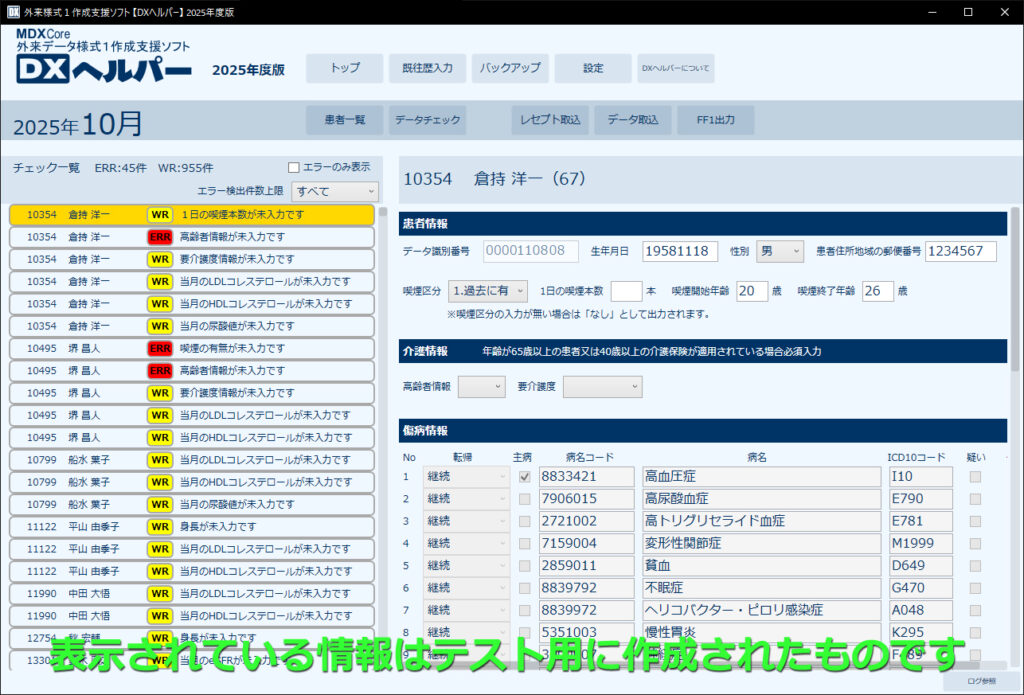Viewport: 1024px width, 695px height.
Task: Click WR badge for 平山 由季子 身長 row
Action: 159,526
